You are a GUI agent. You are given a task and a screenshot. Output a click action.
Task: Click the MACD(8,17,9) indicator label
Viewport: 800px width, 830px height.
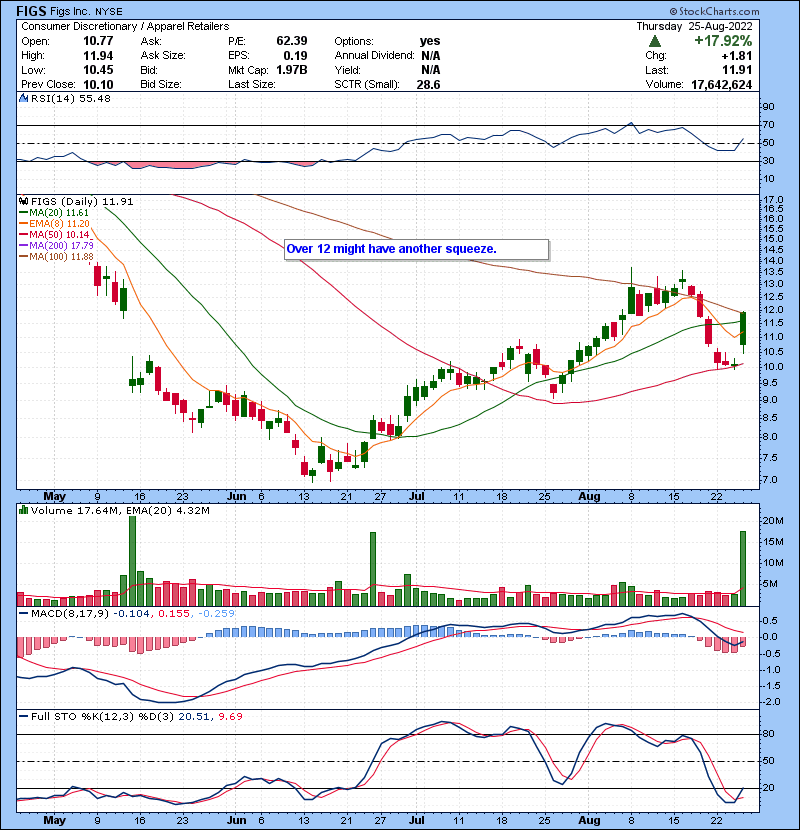(x=70, y=614)
